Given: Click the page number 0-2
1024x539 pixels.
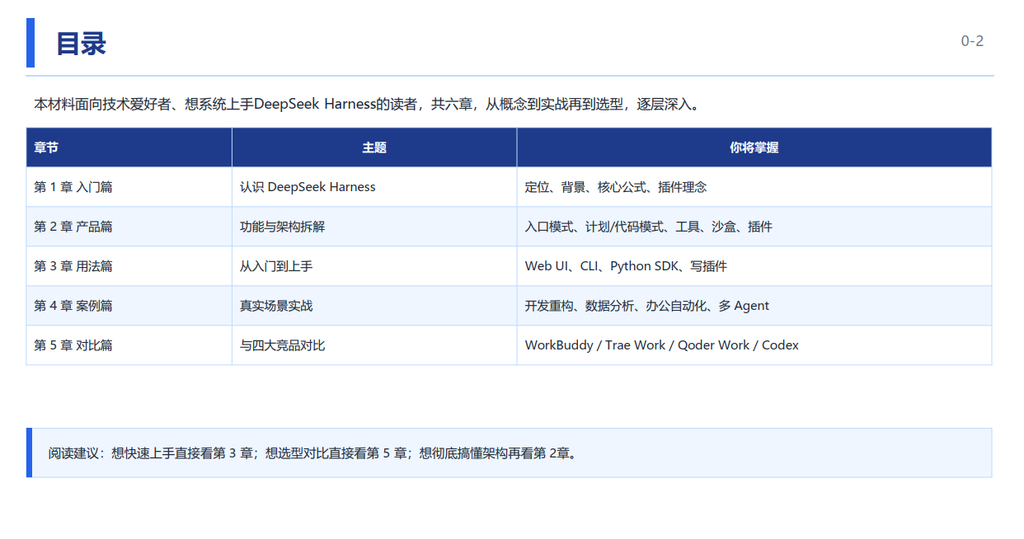Looking at the screenshot, I should point(972,41).
